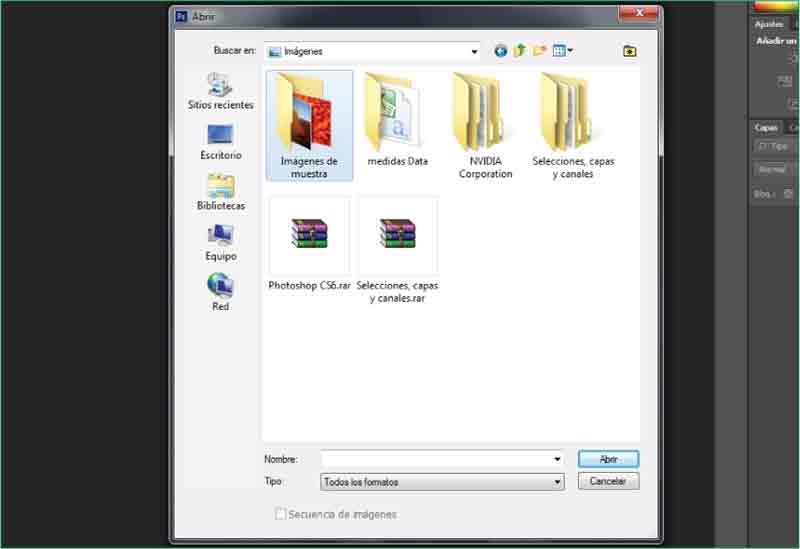Open the Red network location

click(x=220, y=291)
